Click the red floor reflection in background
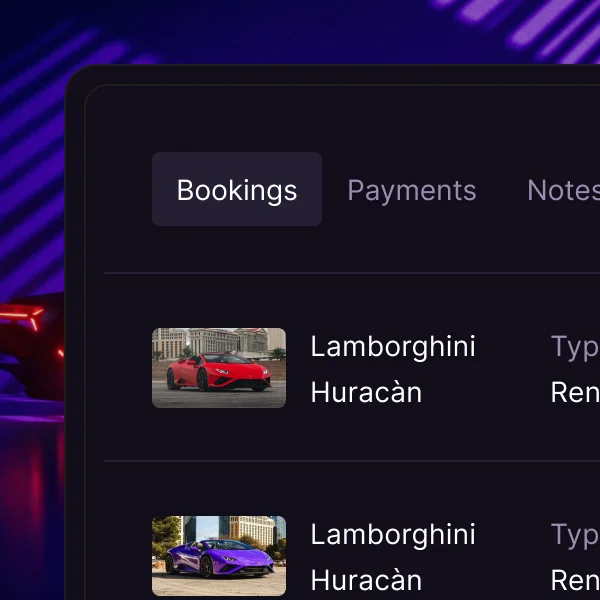The image size is (600, 600). click(x=34, y=497)
